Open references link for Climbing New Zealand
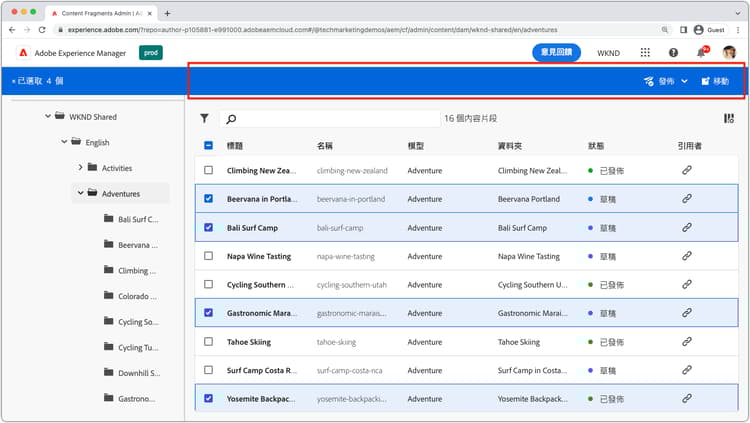The width and height of the screenshot is (750, 423). [x=686, y=170]
